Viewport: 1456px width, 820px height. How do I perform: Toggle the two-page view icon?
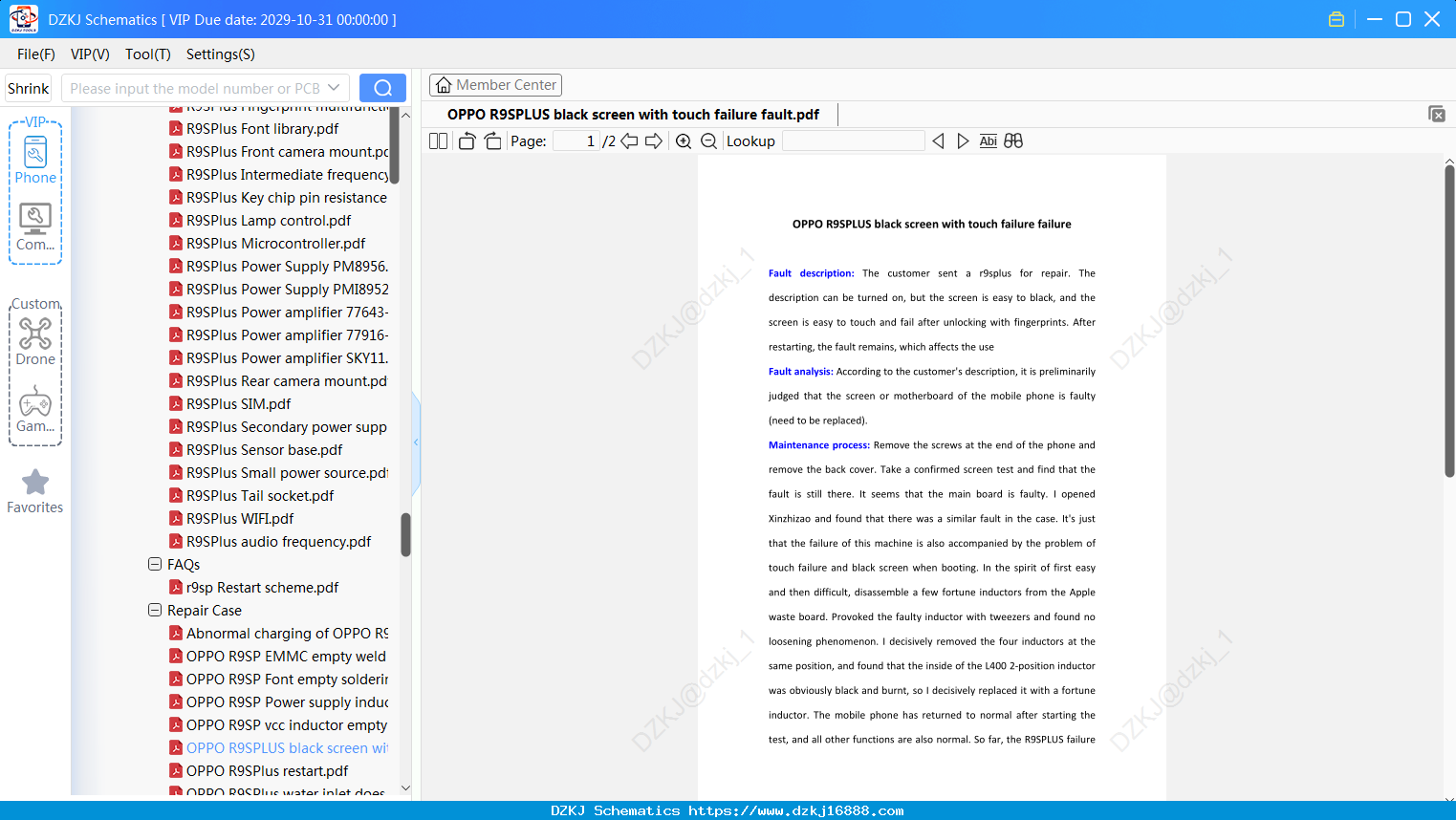coord(438,141)
